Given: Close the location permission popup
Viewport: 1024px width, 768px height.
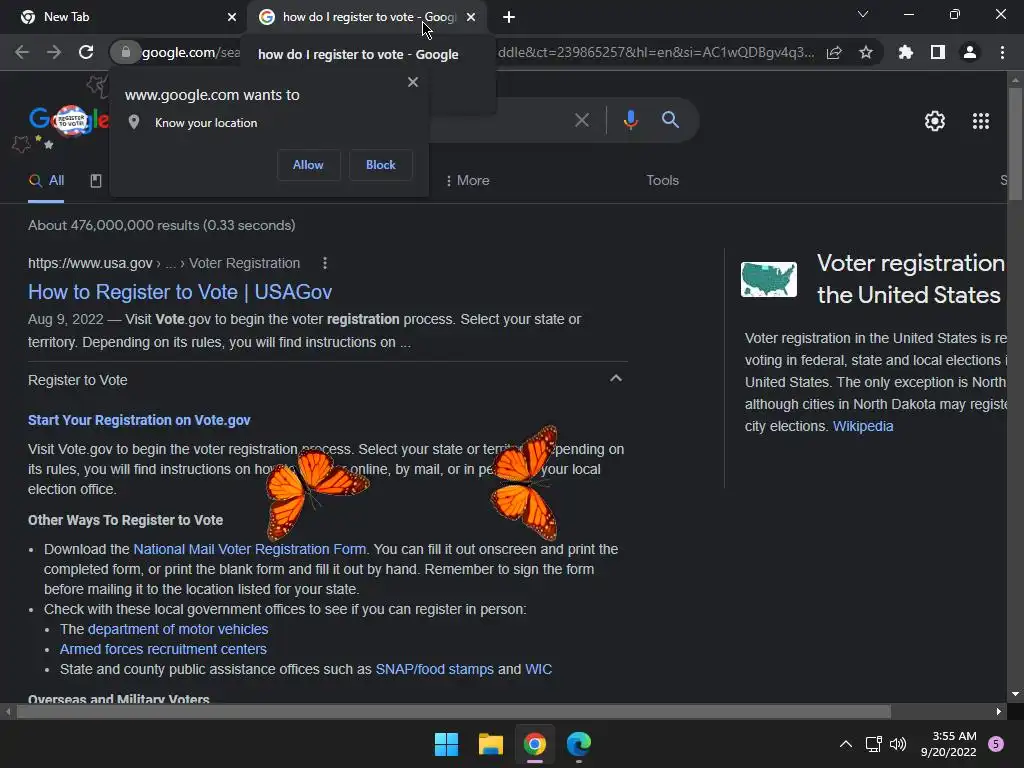Looking at the screenshot, I should click(x=413, y=82).
